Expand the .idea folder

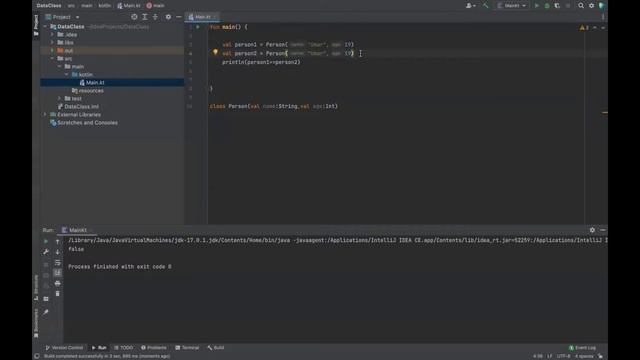coord(52,35)
